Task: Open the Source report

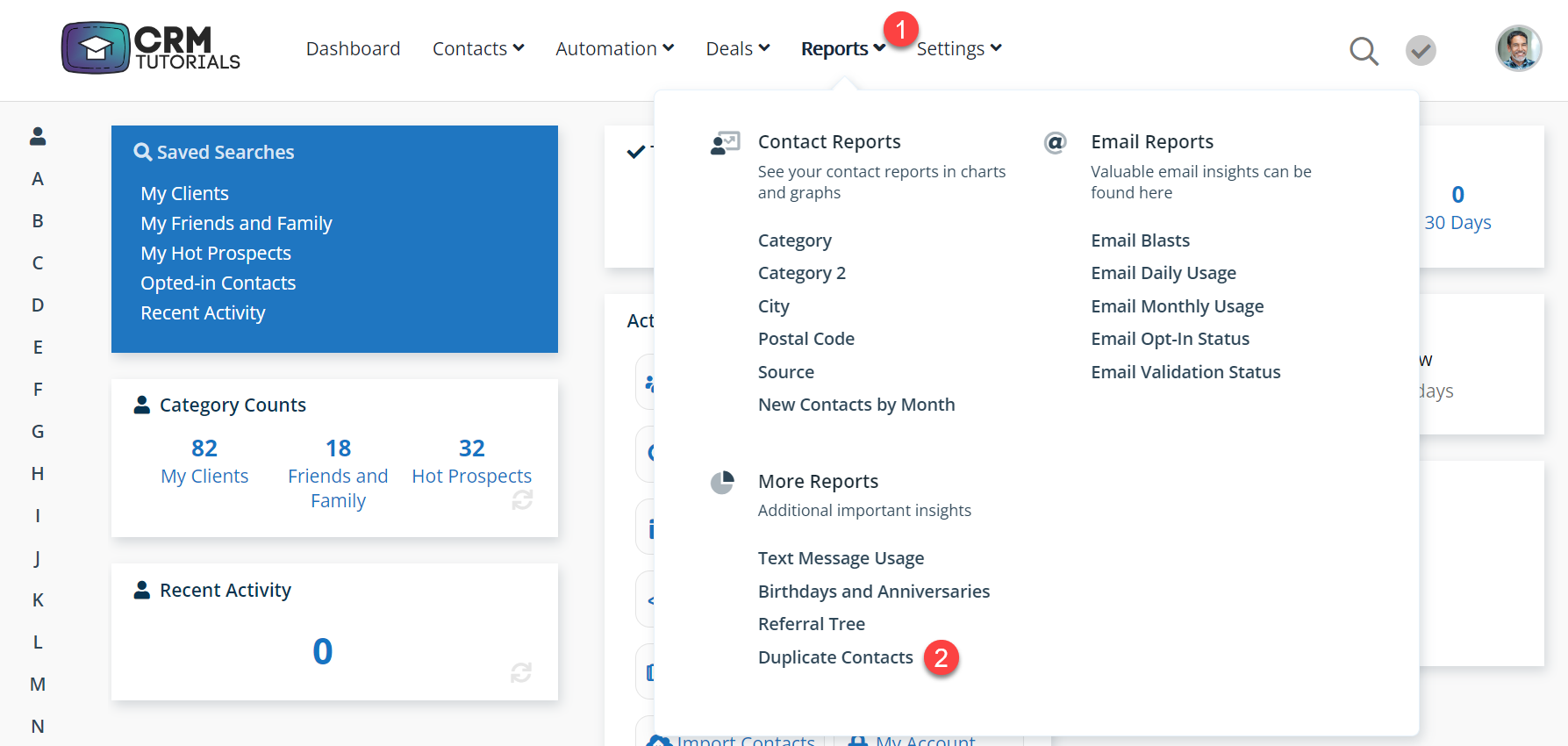Action: pyautogui.click(x=786, y=372)
